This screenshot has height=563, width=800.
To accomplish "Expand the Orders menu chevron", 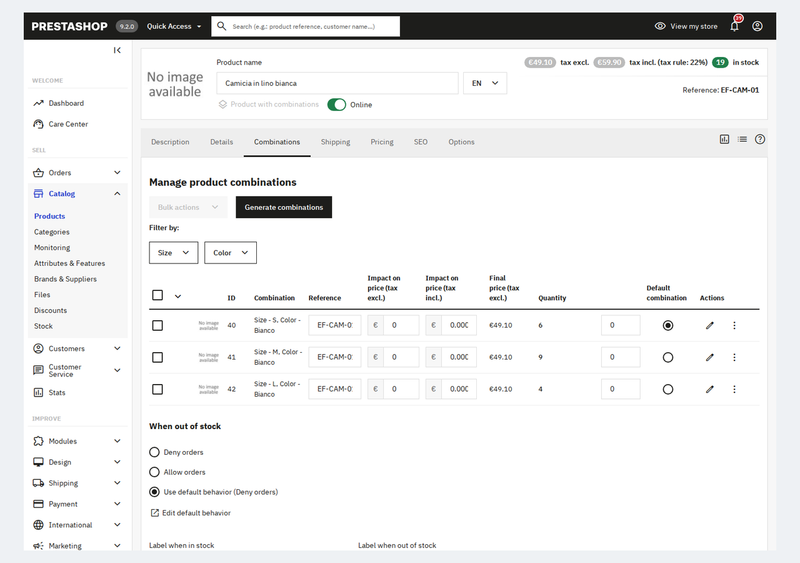I will point(117,173).
